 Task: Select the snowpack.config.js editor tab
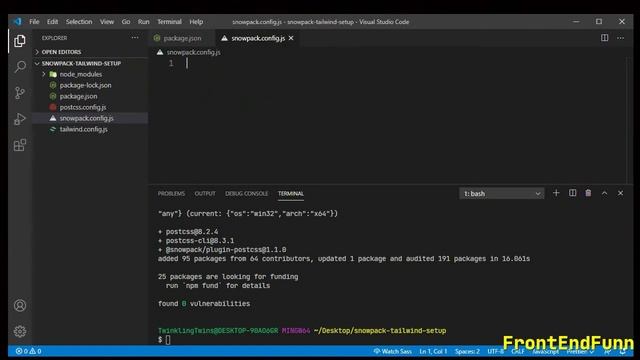tap(258, 38)
